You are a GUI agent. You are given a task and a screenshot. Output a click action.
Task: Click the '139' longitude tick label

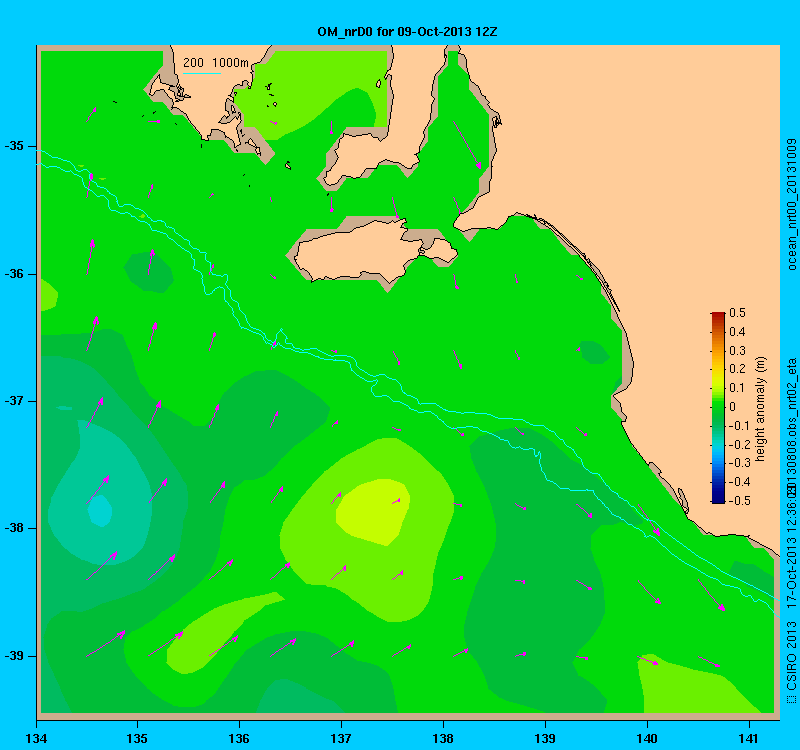545,739
